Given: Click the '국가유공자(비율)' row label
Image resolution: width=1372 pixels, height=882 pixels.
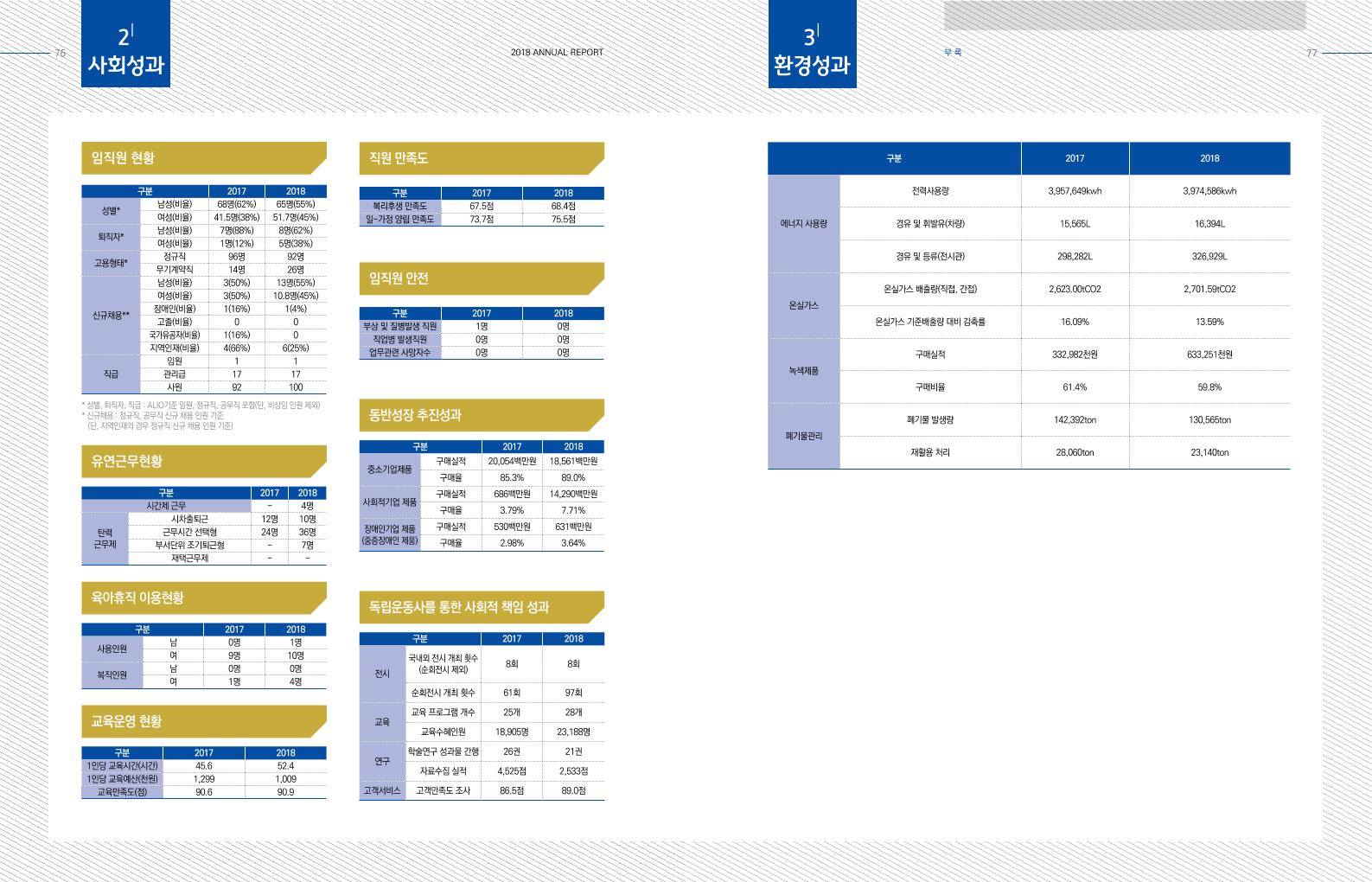Looking at the screenshot, I should pyautogui.click(x=175, y=335).
